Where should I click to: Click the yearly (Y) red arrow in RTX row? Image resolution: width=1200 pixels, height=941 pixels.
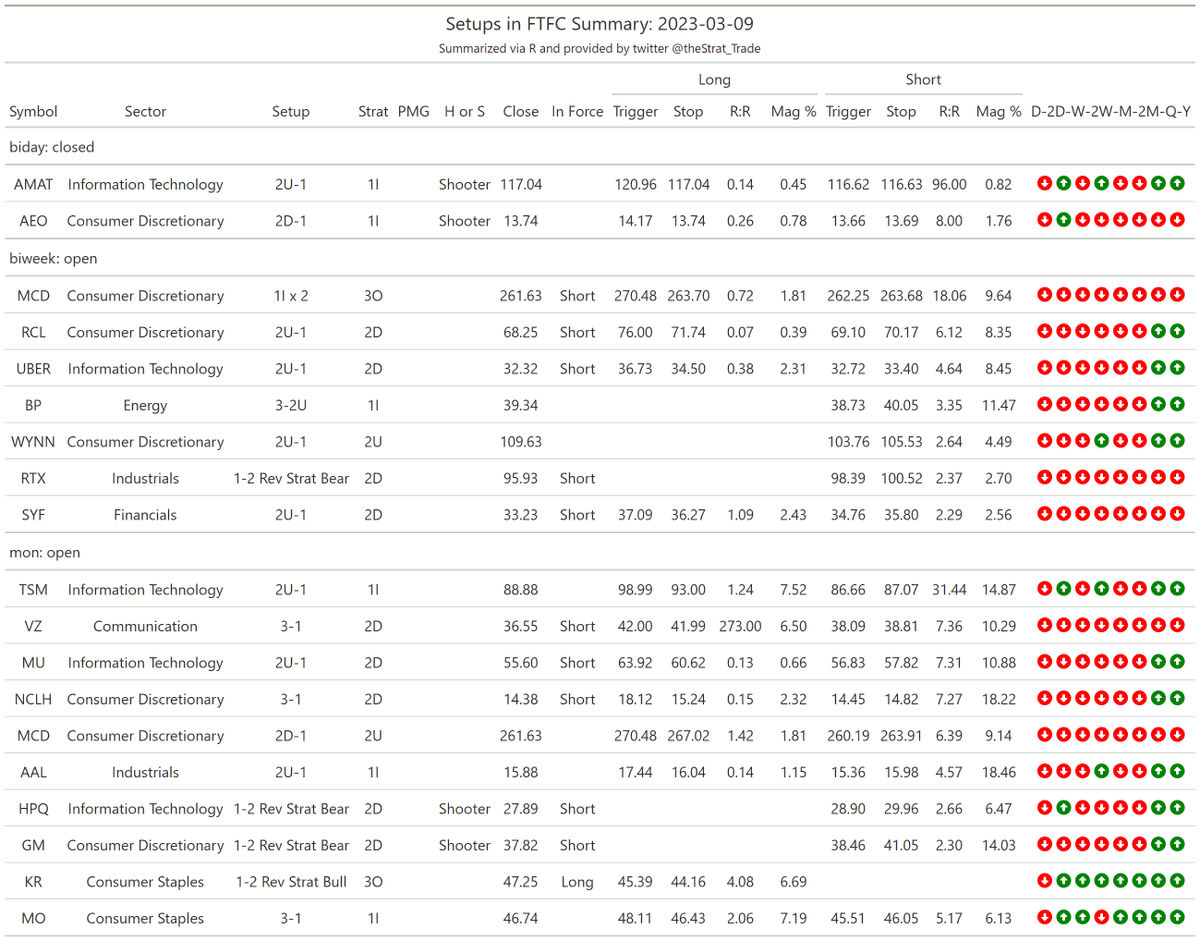pos(1177,478)
